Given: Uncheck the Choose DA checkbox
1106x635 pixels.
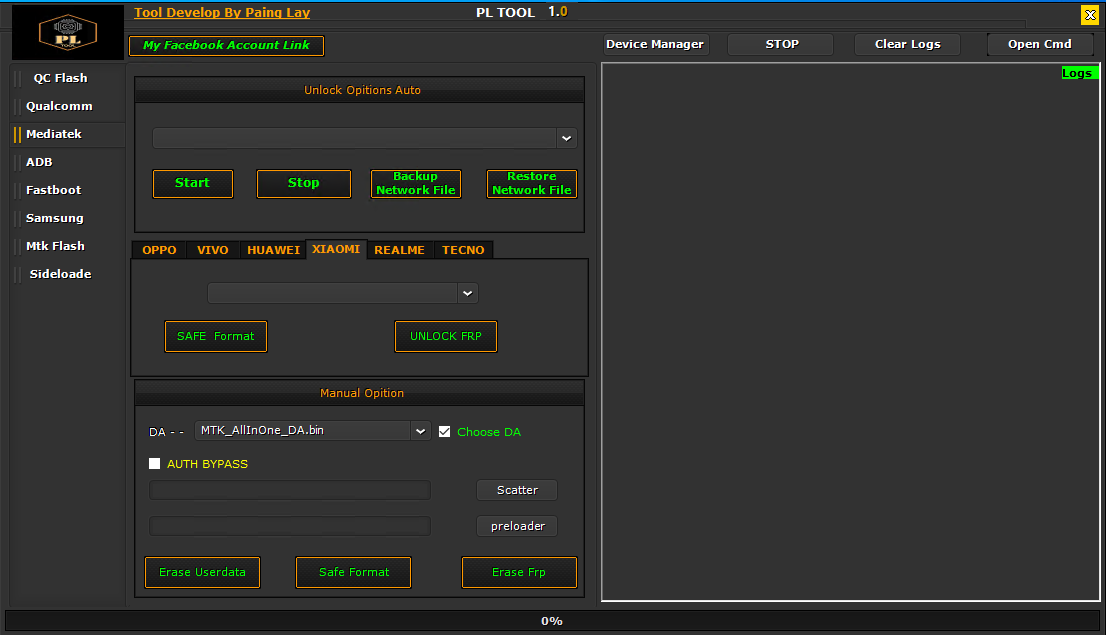Looking at the screenshot, I should (445, 432).
